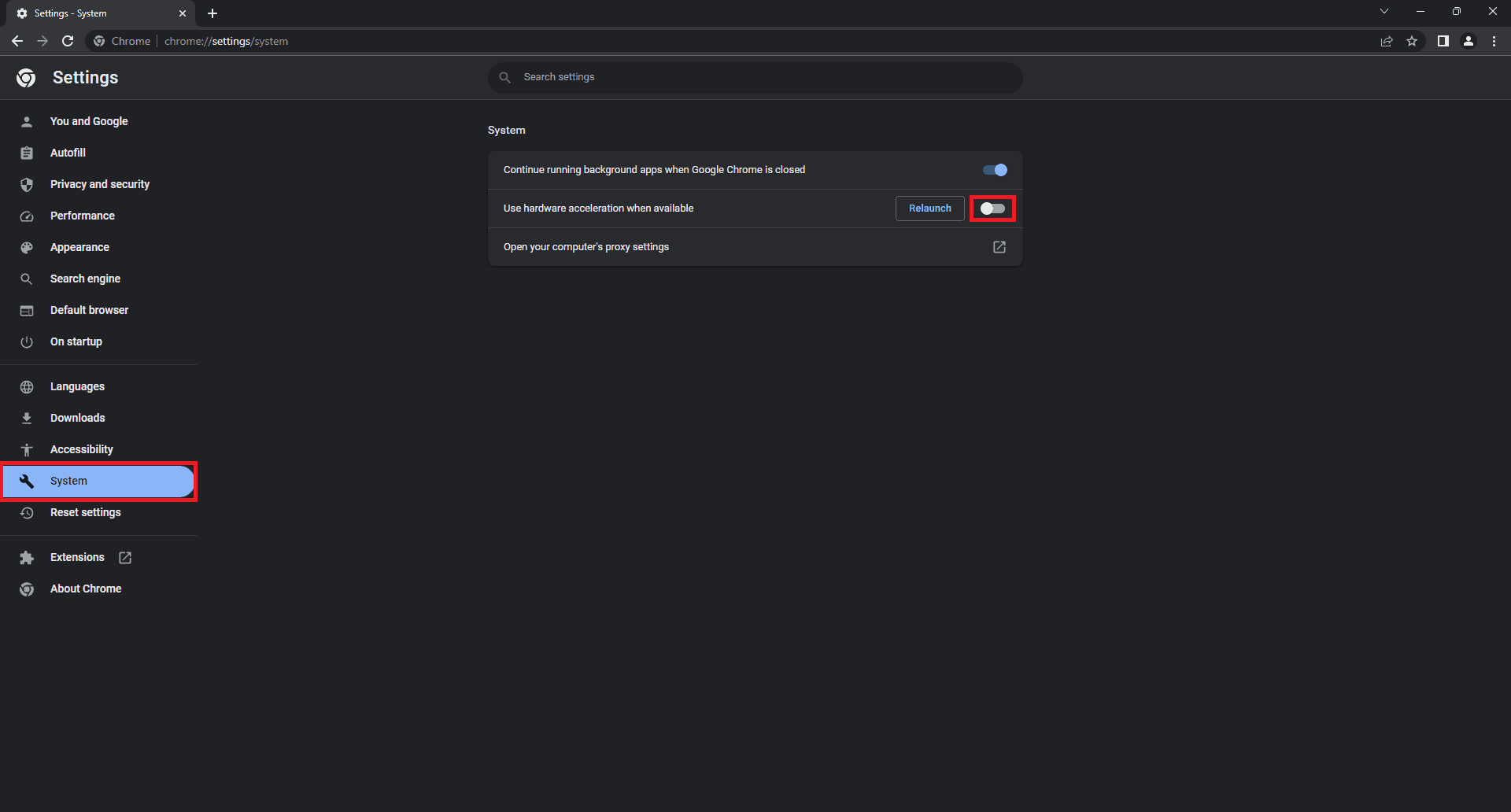Expand the tab search chevron
This screenshot has width=1511, height=812.
[1384, 12]
